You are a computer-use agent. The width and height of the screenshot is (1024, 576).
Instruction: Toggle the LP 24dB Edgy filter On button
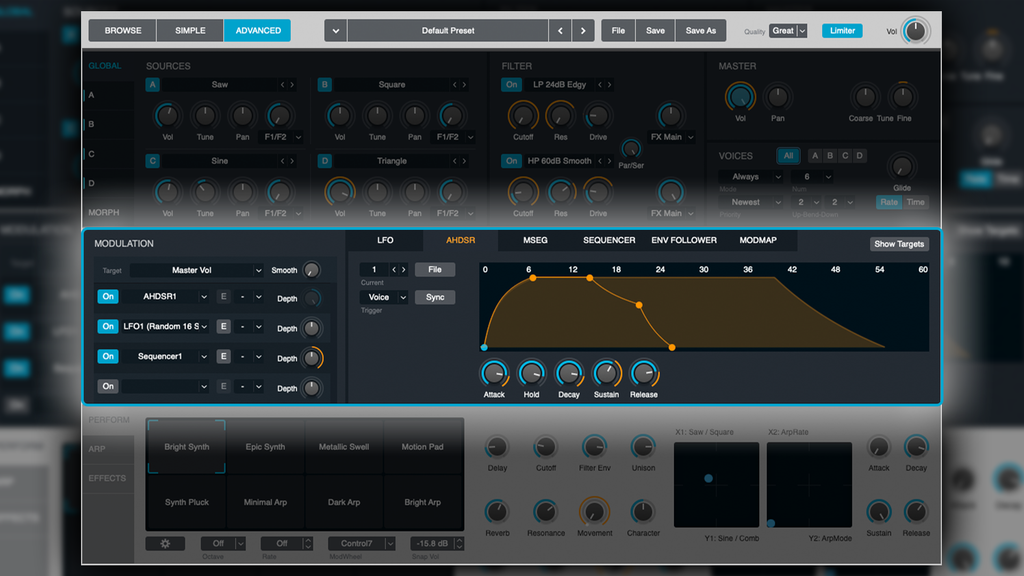[510, 84]
